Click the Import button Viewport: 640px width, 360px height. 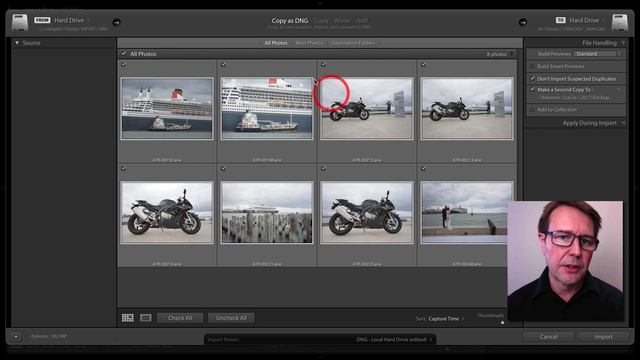(x=603, y=337)
